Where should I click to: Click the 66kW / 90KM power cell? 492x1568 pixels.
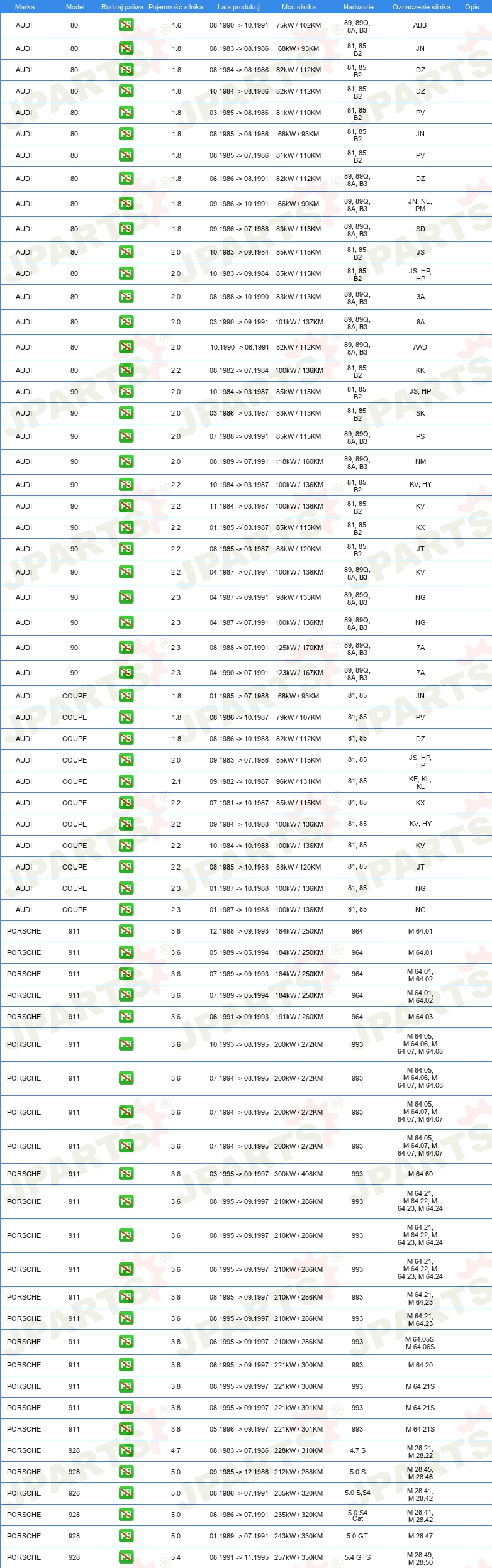pos(298,204)
